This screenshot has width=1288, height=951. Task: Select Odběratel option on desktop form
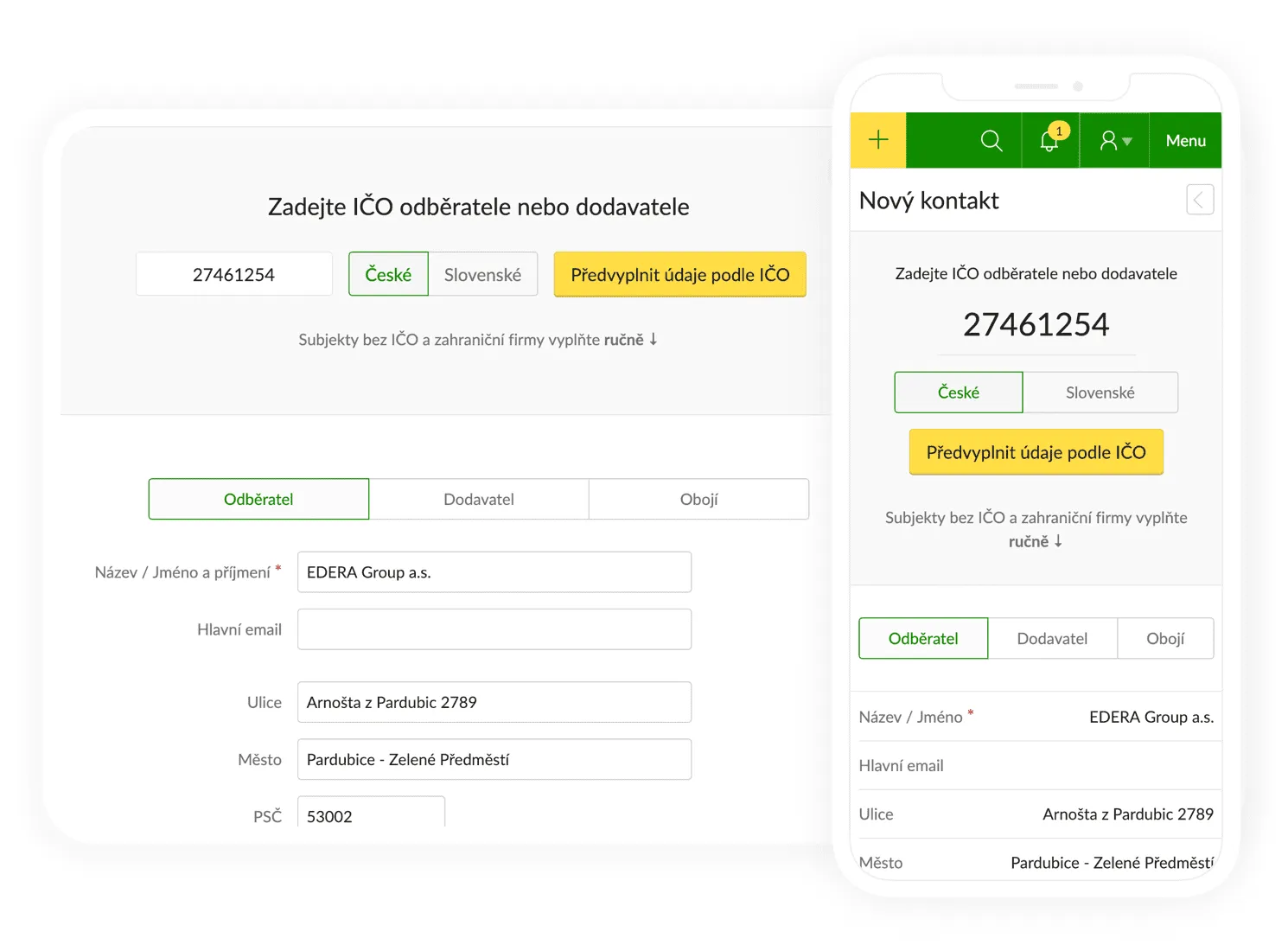click(258, 499)
